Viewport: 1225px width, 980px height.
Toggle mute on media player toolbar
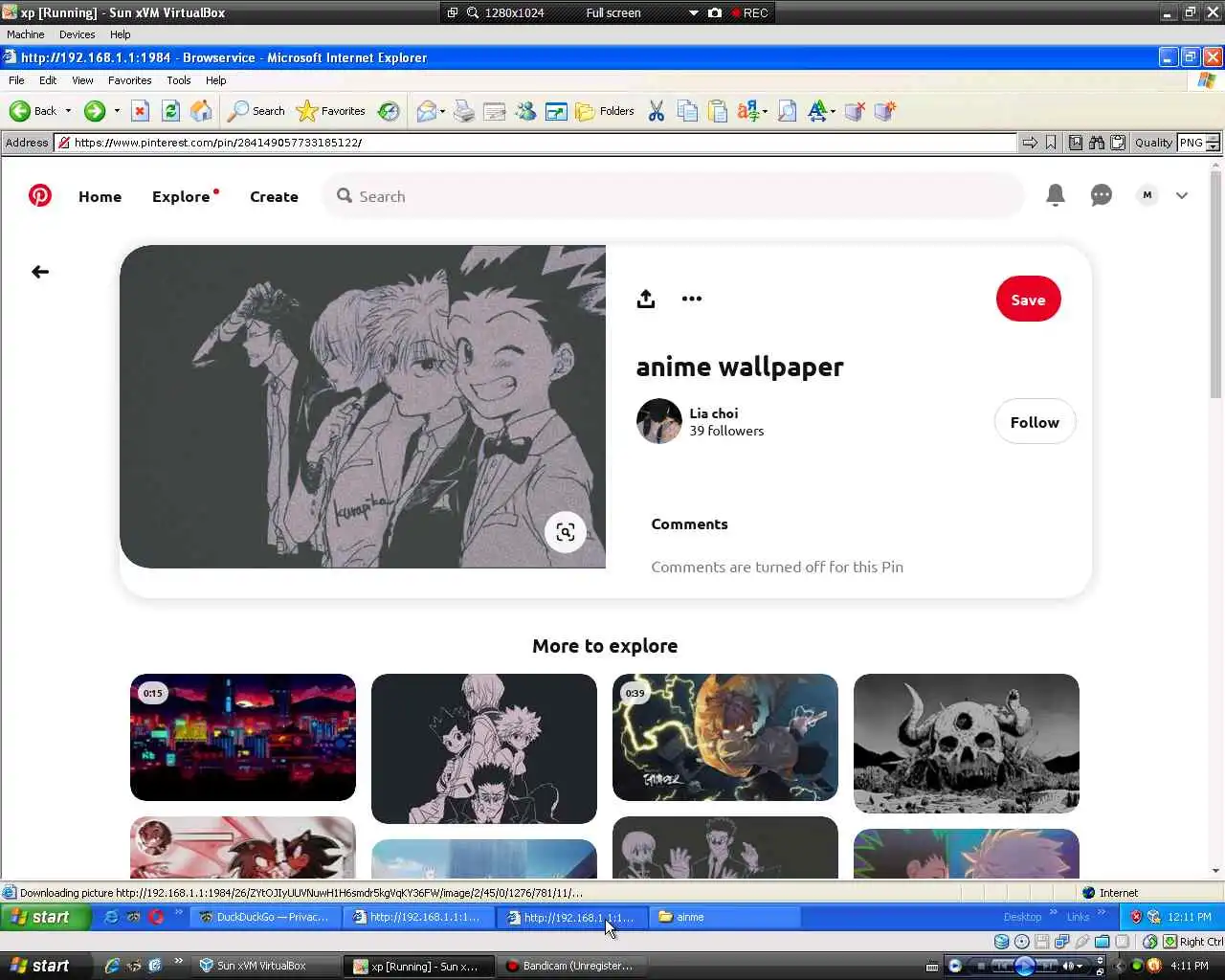1068,966
